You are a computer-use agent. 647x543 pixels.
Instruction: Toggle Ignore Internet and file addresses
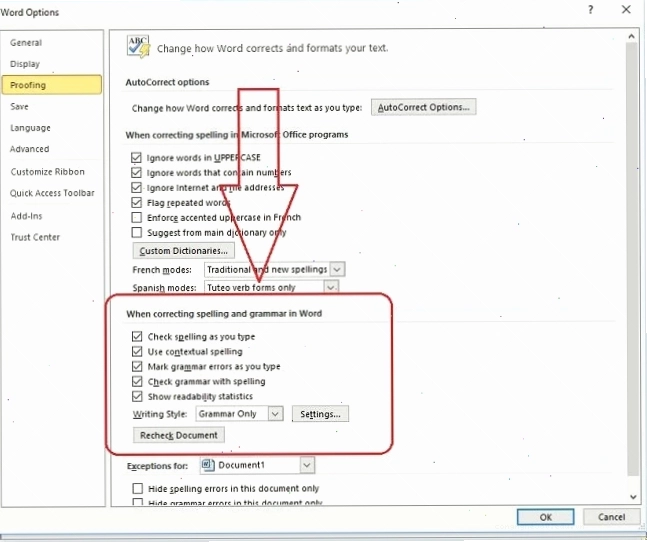point(136,187)
